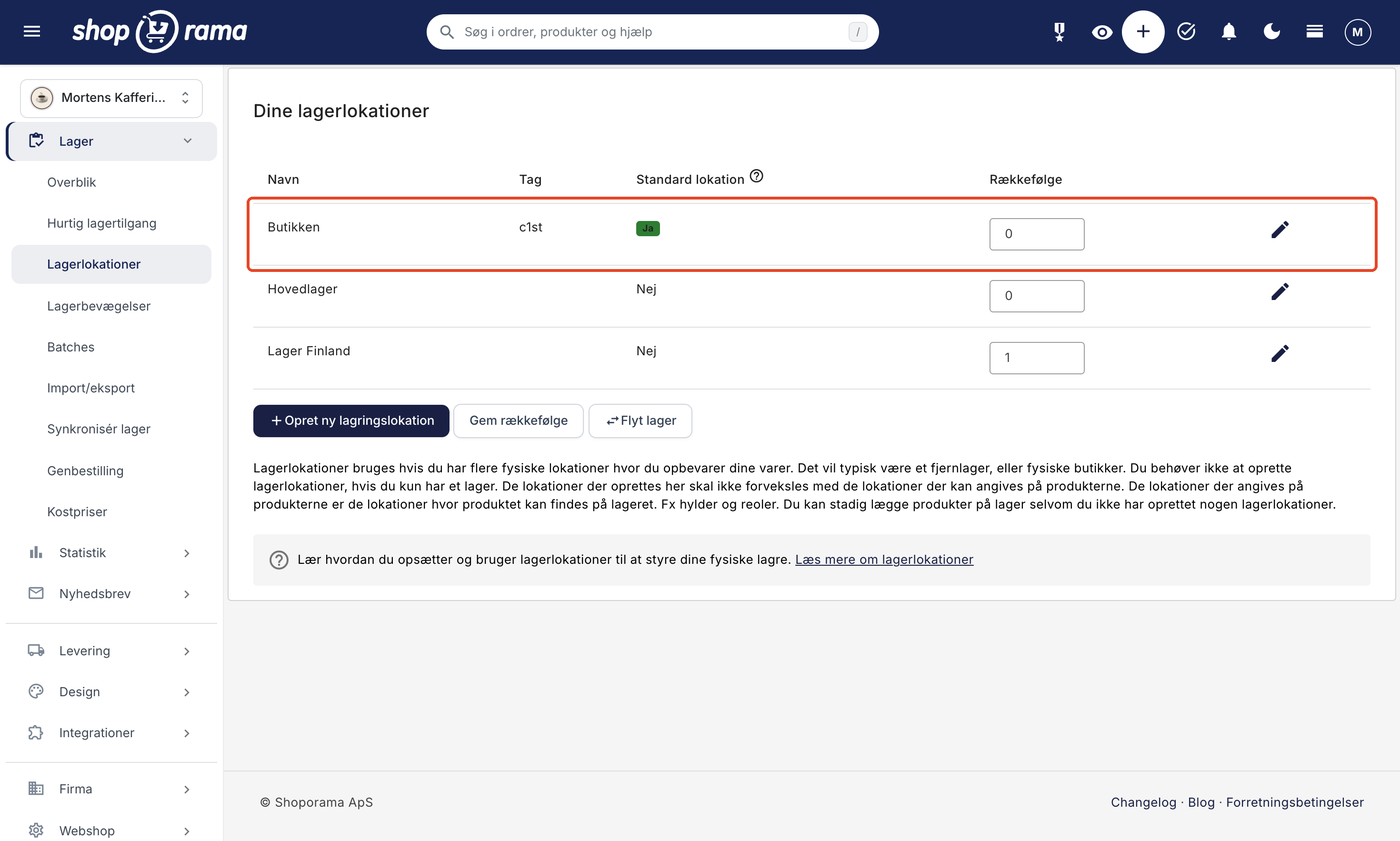The image size is (1400, 841).
Task: Open the checkmark tasks icon
Action: point(1186,32)
